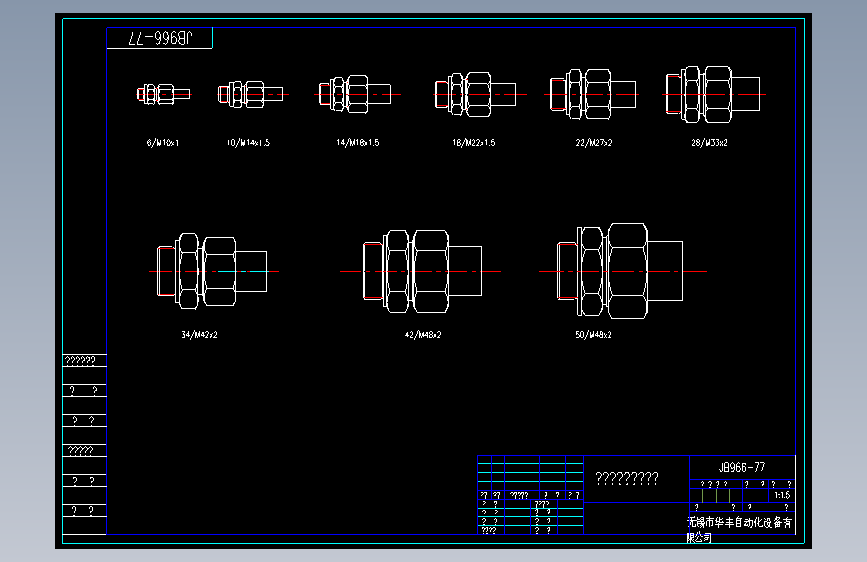Click the mirrored JB966-77 label in the top-left box
867x562 pixels.
point(160,38)
